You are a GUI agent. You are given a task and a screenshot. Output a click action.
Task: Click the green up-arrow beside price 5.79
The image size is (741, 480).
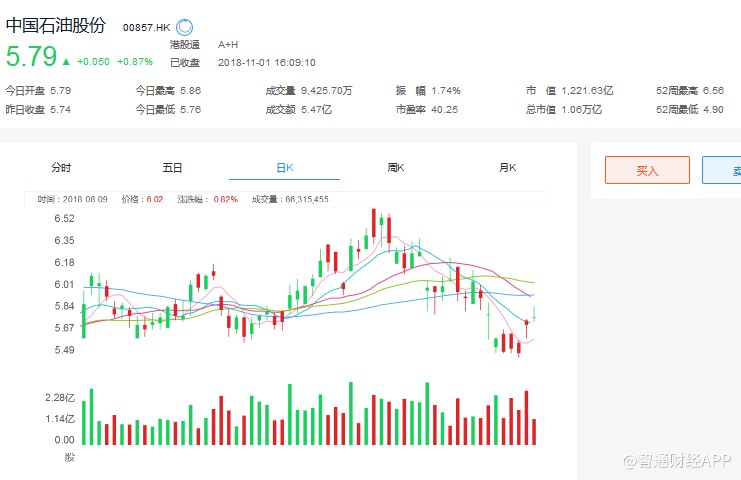[64, 61]
